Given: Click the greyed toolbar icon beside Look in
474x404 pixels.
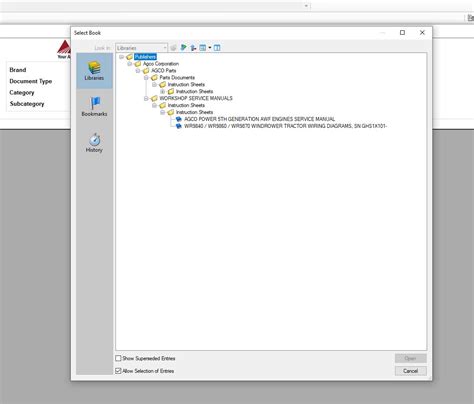Looking at the screenshot, I should coord(173,48).
